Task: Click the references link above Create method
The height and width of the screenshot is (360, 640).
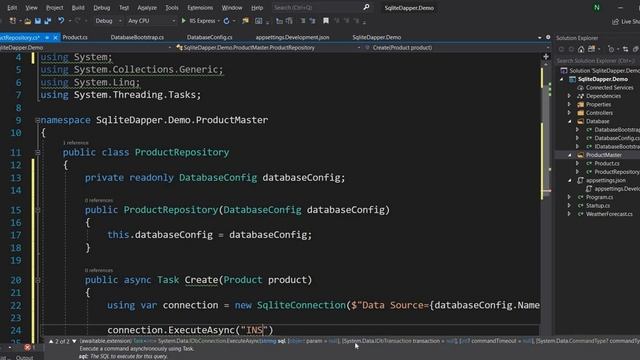Action: click(x=99, y=270)
